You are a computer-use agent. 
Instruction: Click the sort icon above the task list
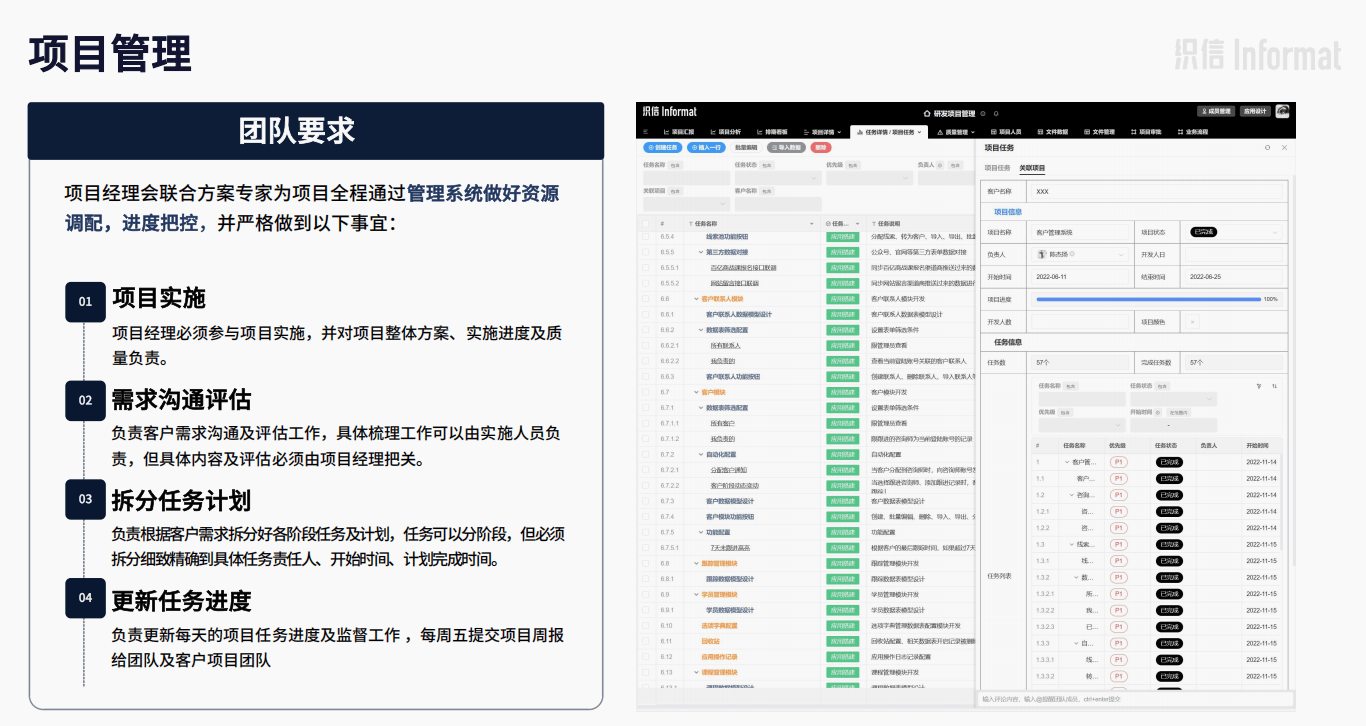coord(1274,386)
